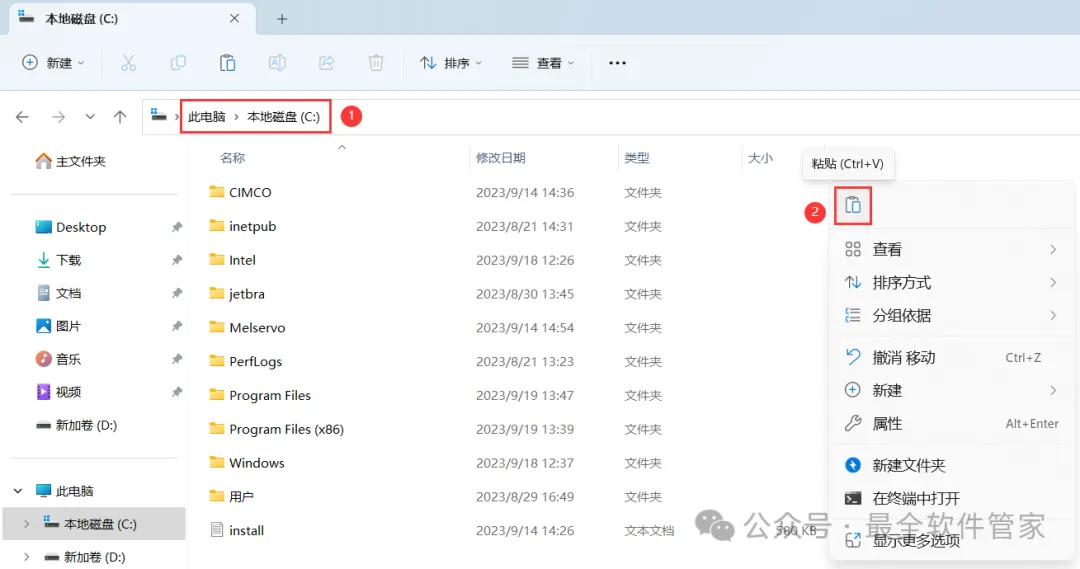Go back with the left arrow

pos(22,117)
